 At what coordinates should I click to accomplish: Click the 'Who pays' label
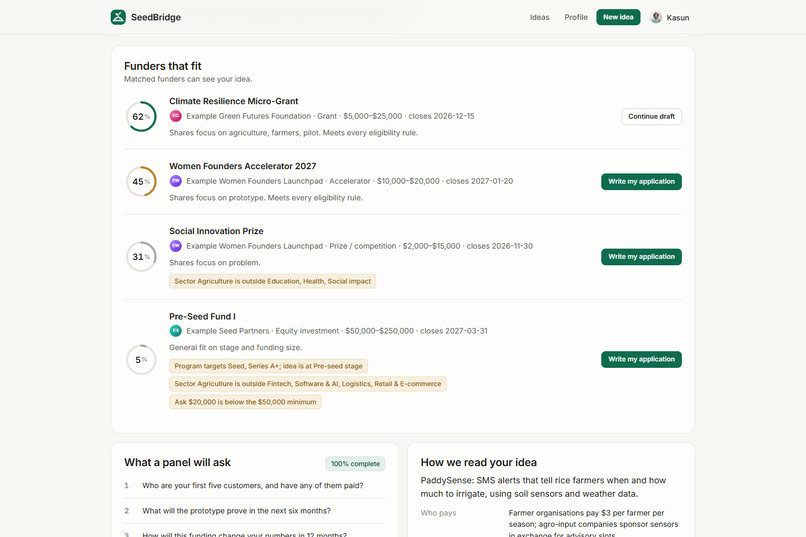438,513
